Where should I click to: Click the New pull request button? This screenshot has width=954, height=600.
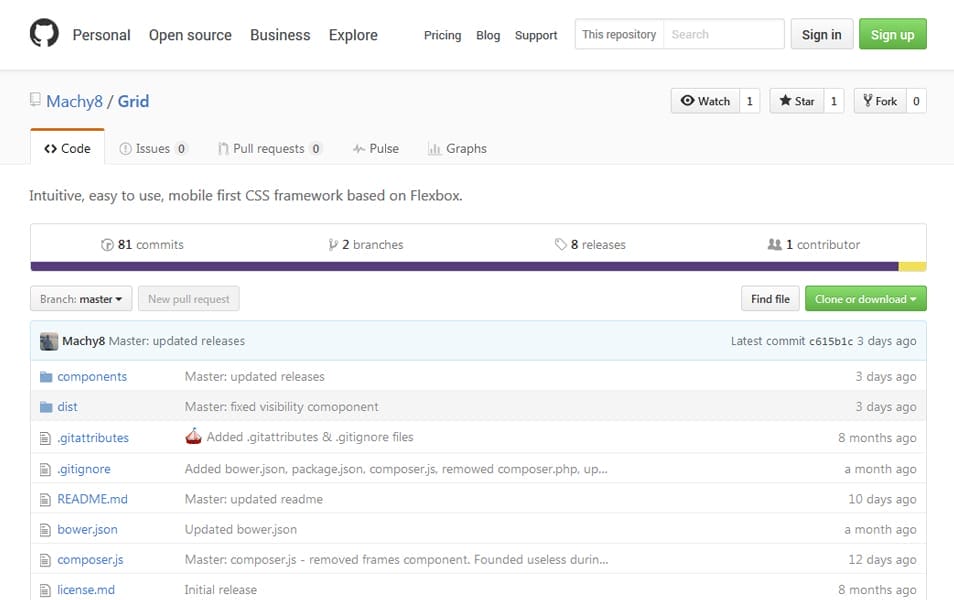(x=189, y=299)
